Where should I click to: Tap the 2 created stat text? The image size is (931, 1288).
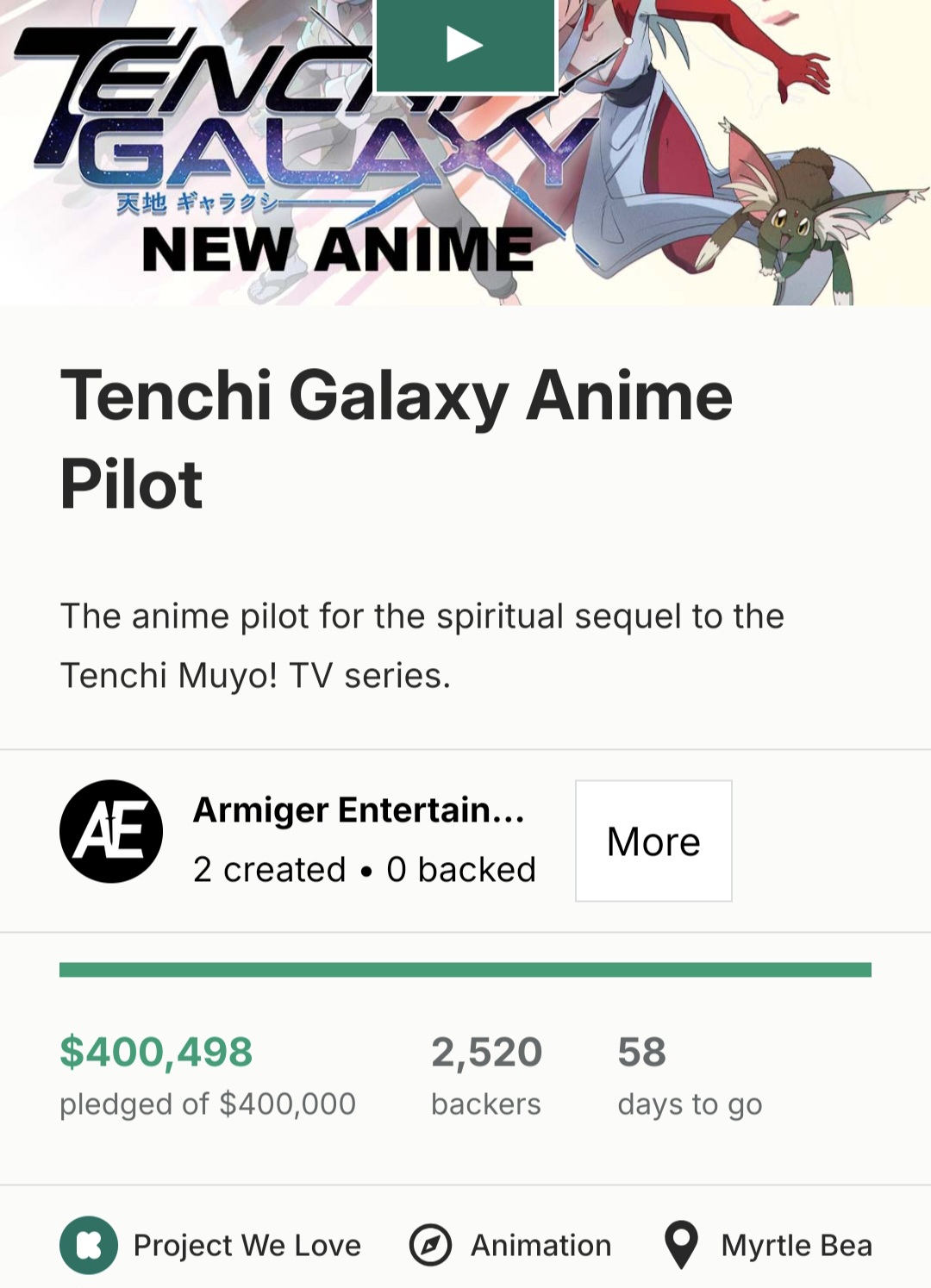pos(269,870)
